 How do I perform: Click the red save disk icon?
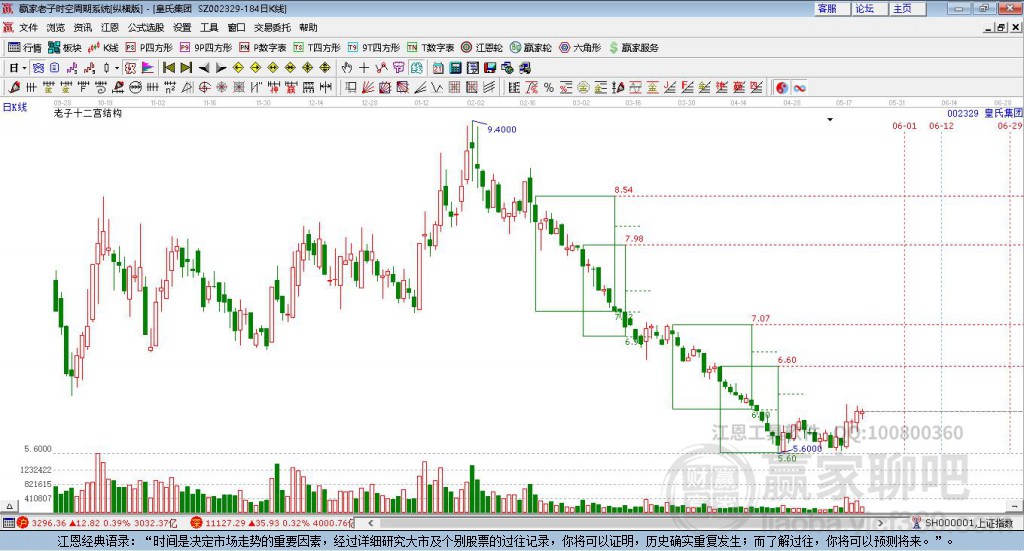coord(490,68)
